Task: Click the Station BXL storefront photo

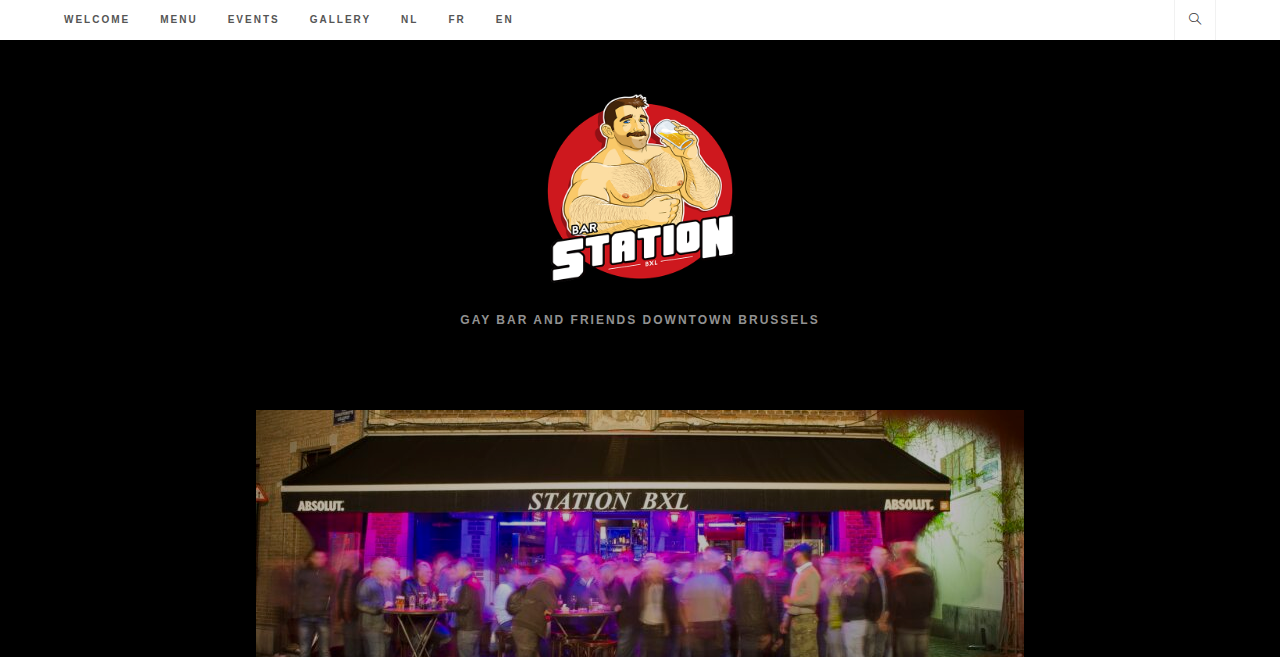Action: point(640,533)
